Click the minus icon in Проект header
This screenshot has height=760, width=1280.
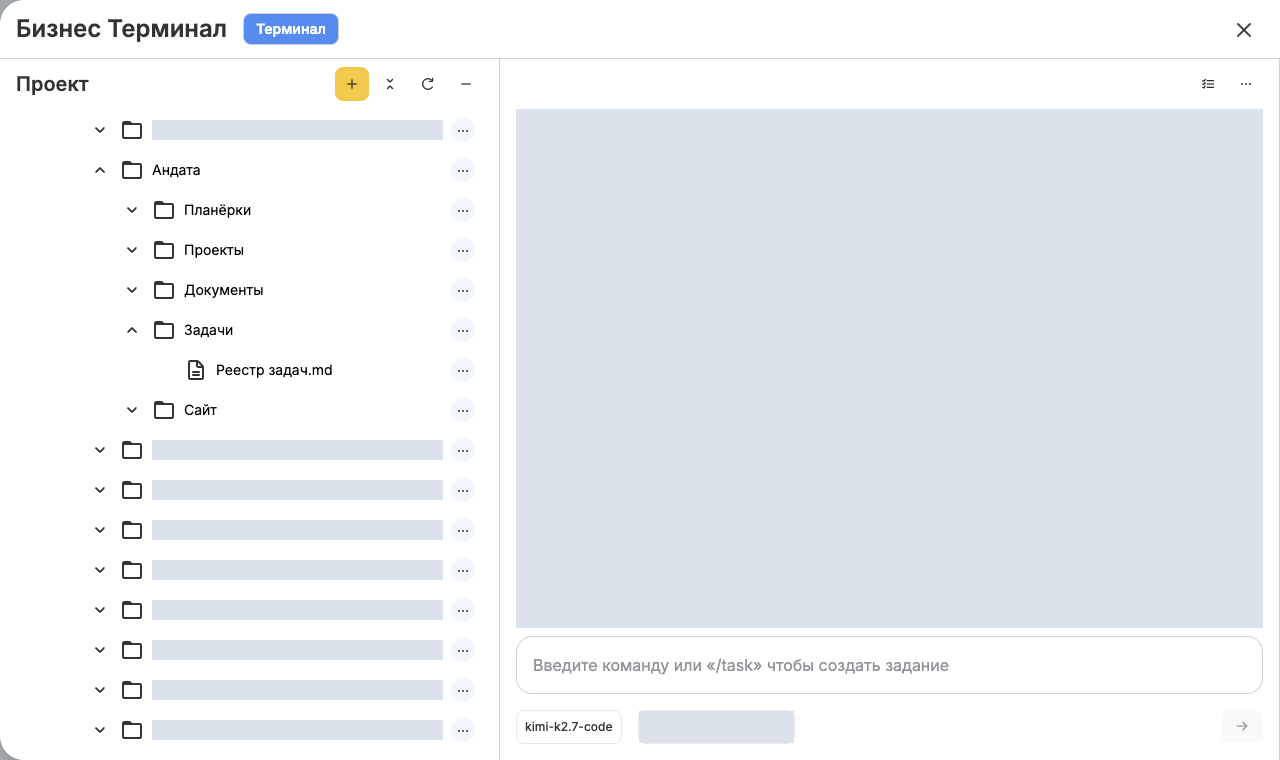tap(466, 84)
